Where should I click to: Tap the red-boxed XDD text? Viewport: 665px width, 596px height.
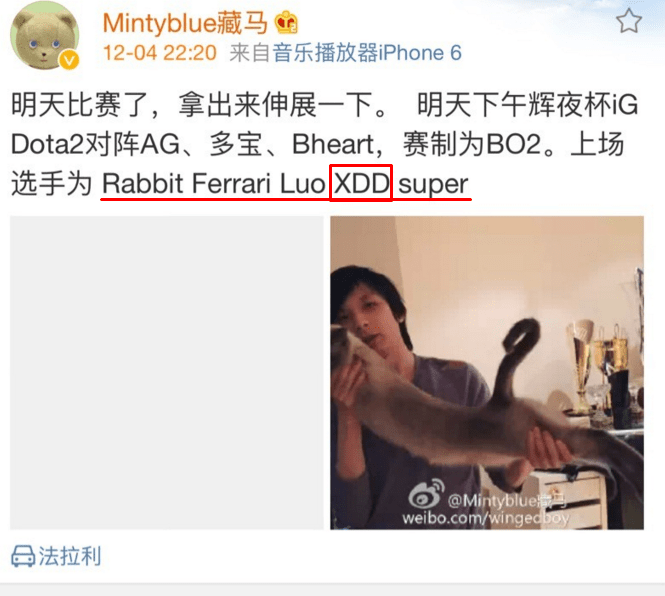pyautogui.click(x=361, y=183)
